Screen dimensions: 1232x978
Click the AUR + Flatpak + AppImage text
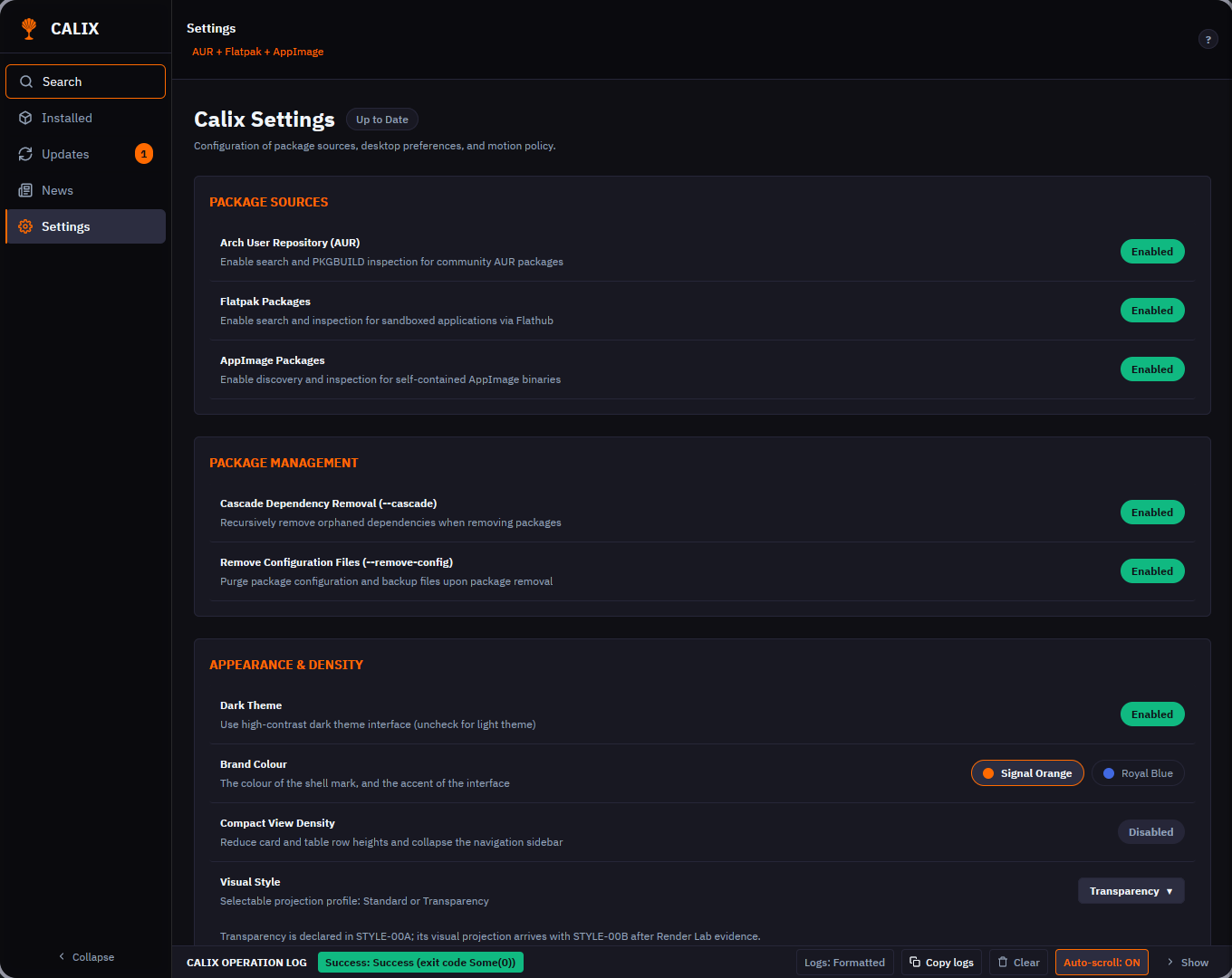pyautogui.click(x=257, y=52)
